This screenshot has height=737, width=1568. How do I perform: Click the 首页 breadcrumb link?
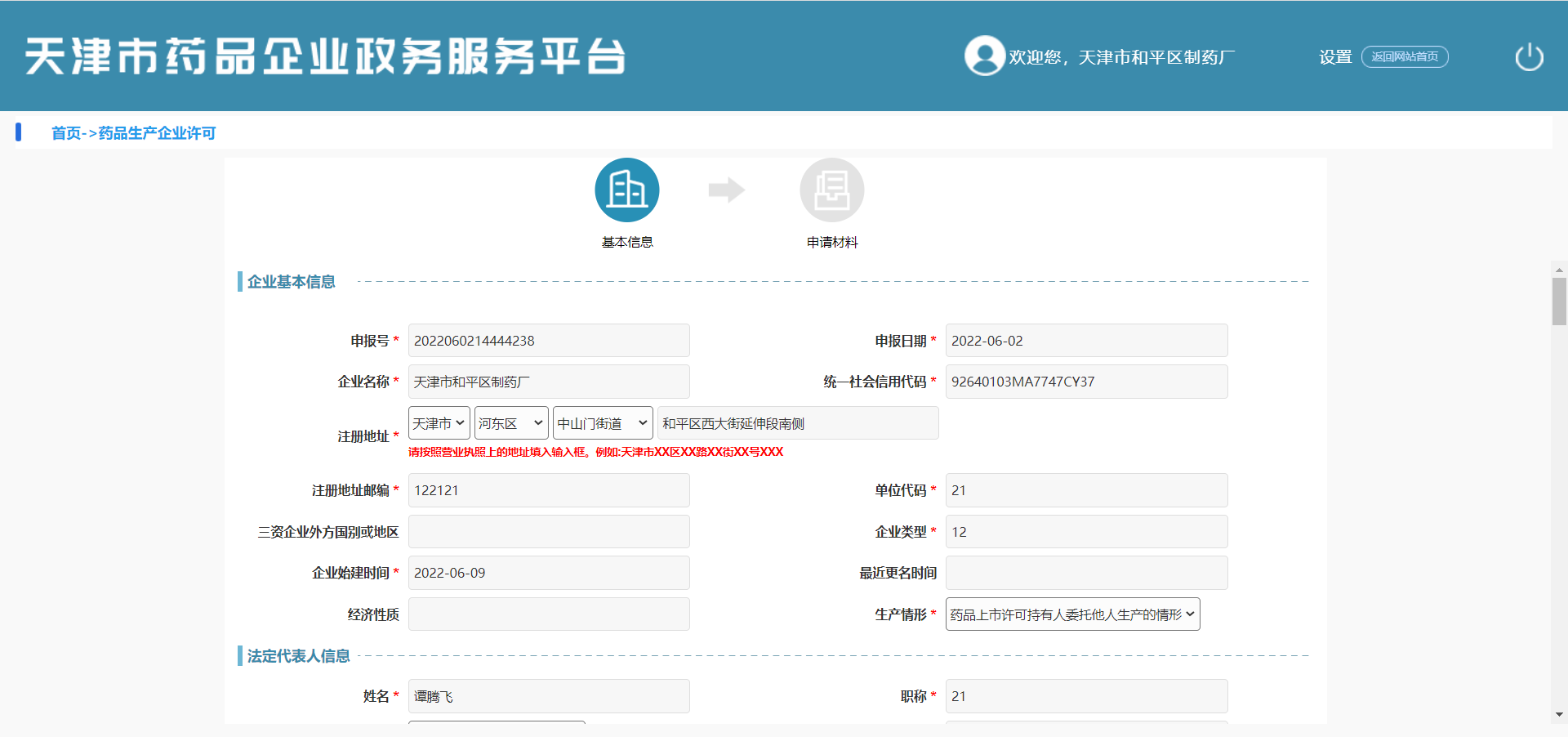pos(66,133)
